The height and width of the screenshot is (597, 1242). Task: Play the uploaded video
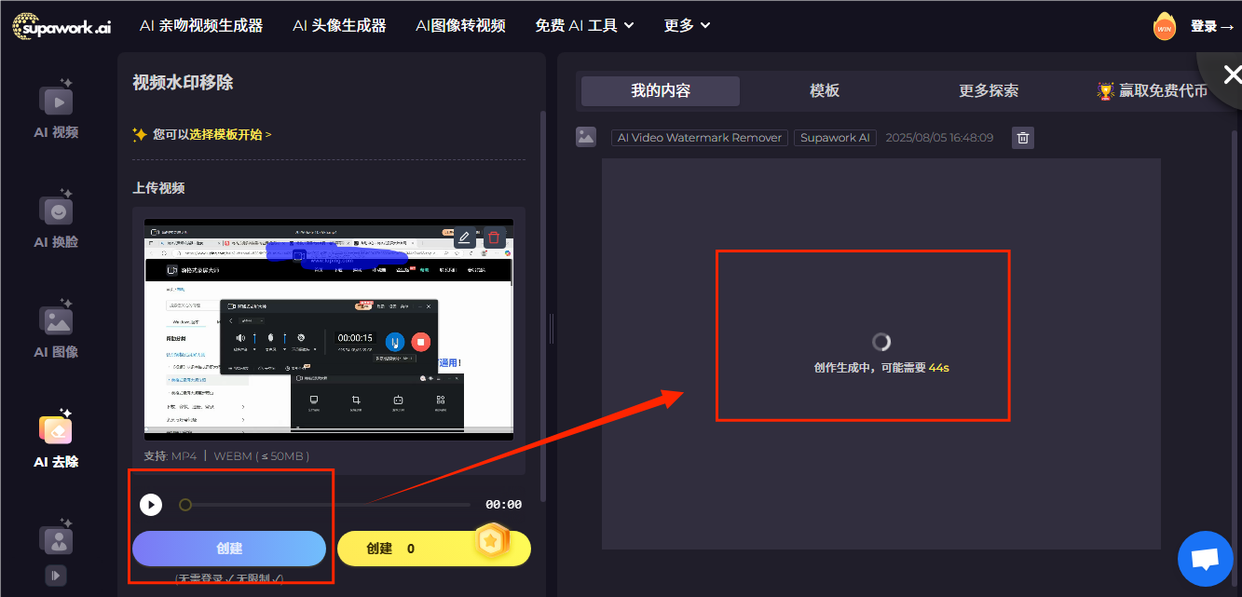click(x=150, y=505)
